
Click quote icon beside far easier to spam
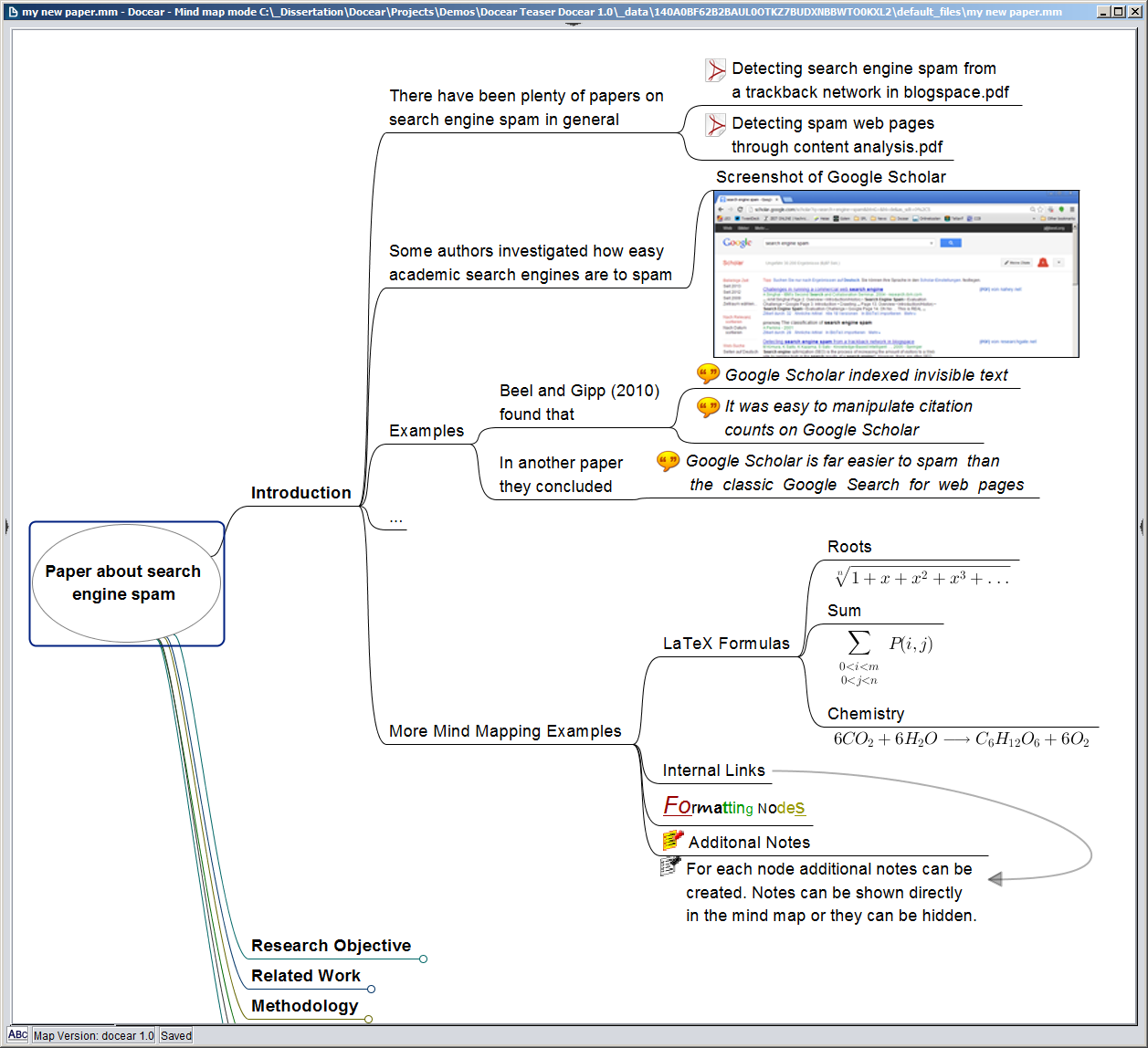669,461
